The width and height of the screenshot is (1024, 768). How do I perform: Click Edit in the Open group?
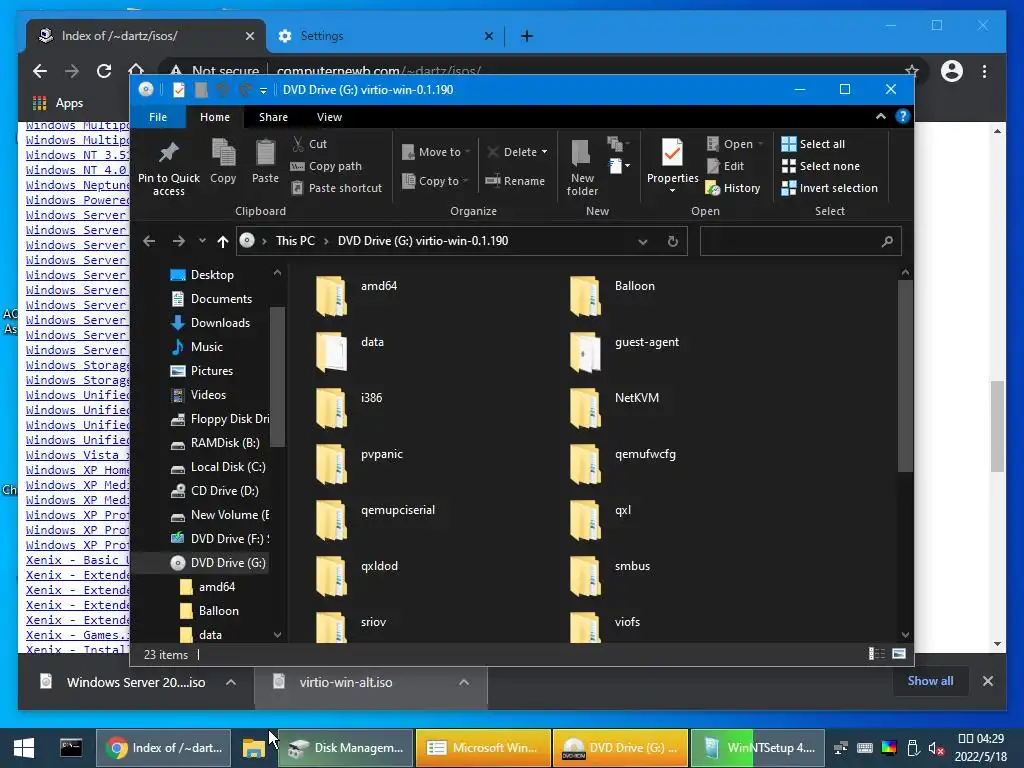pyautogui.click(x=725, y=166)
